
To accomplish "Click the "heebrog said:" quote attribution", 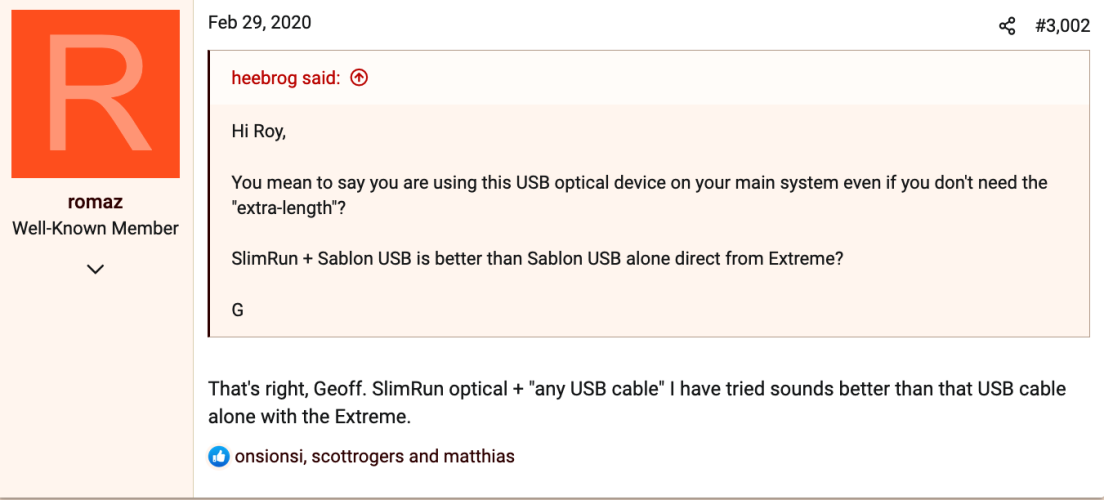I will click(286, 78).
